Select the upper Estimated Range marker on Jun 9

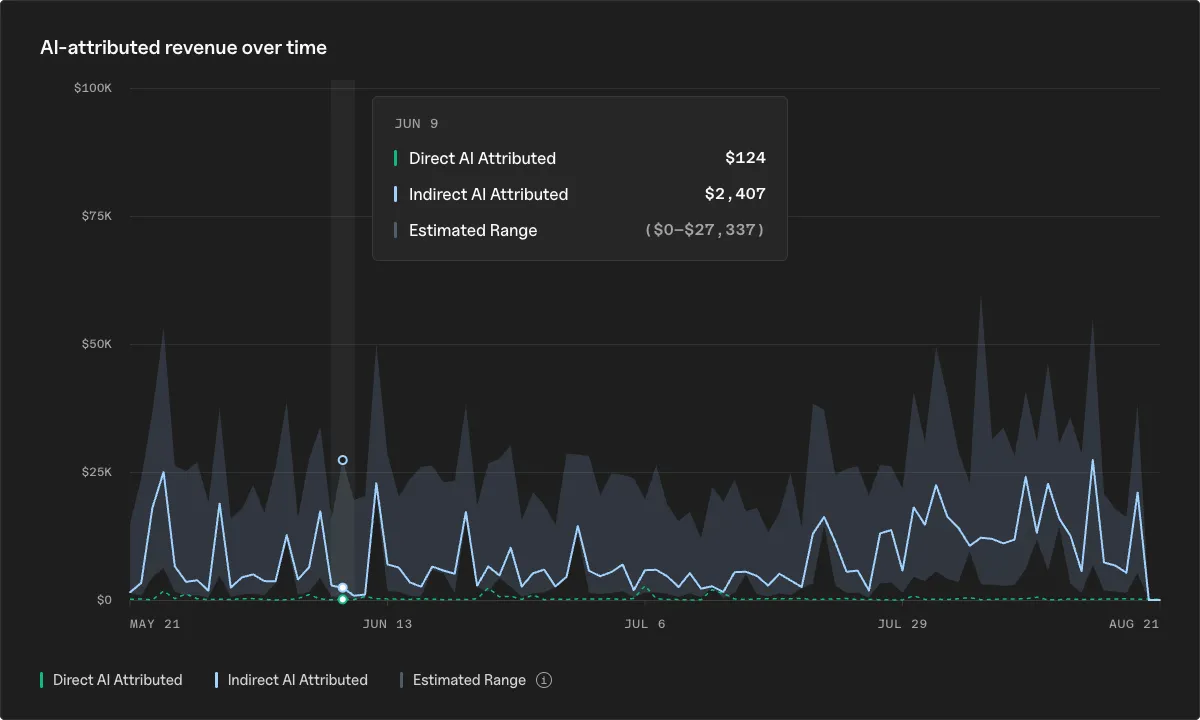343,460
